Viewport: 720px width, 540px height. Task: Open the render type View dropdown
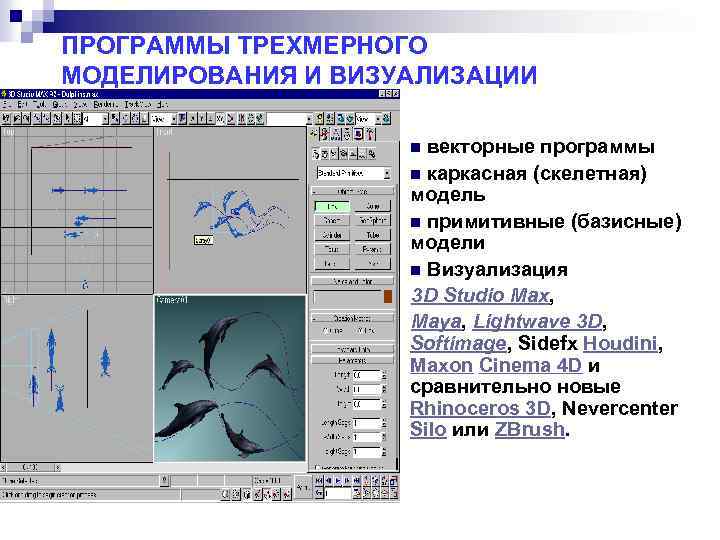pos(368,119)
